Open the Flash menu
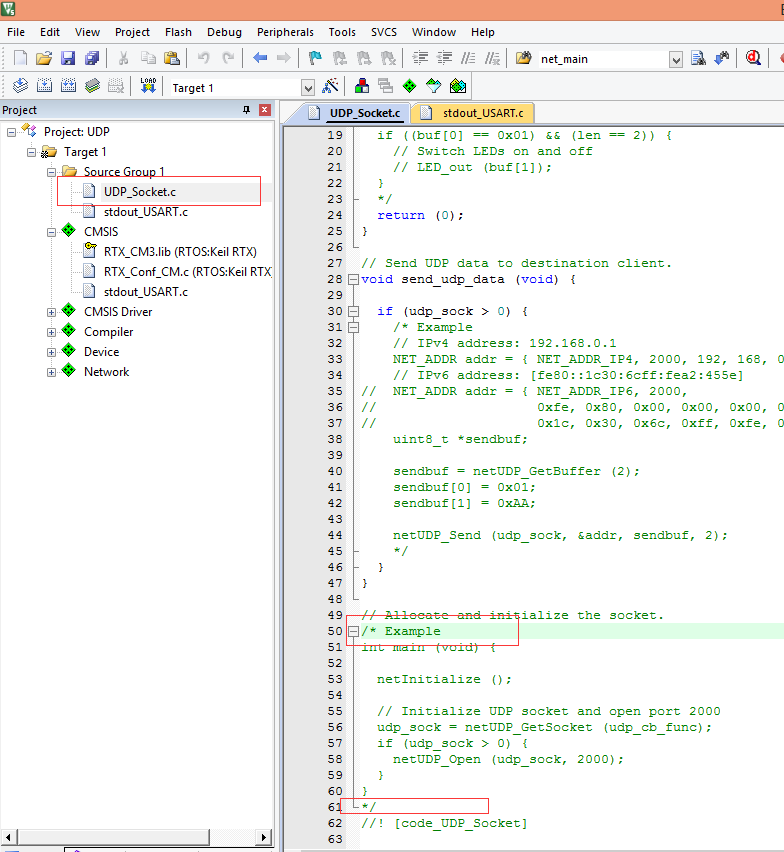The height and width of the screenshot is (852, 784). pyautogui.click(x=178, y=32)
